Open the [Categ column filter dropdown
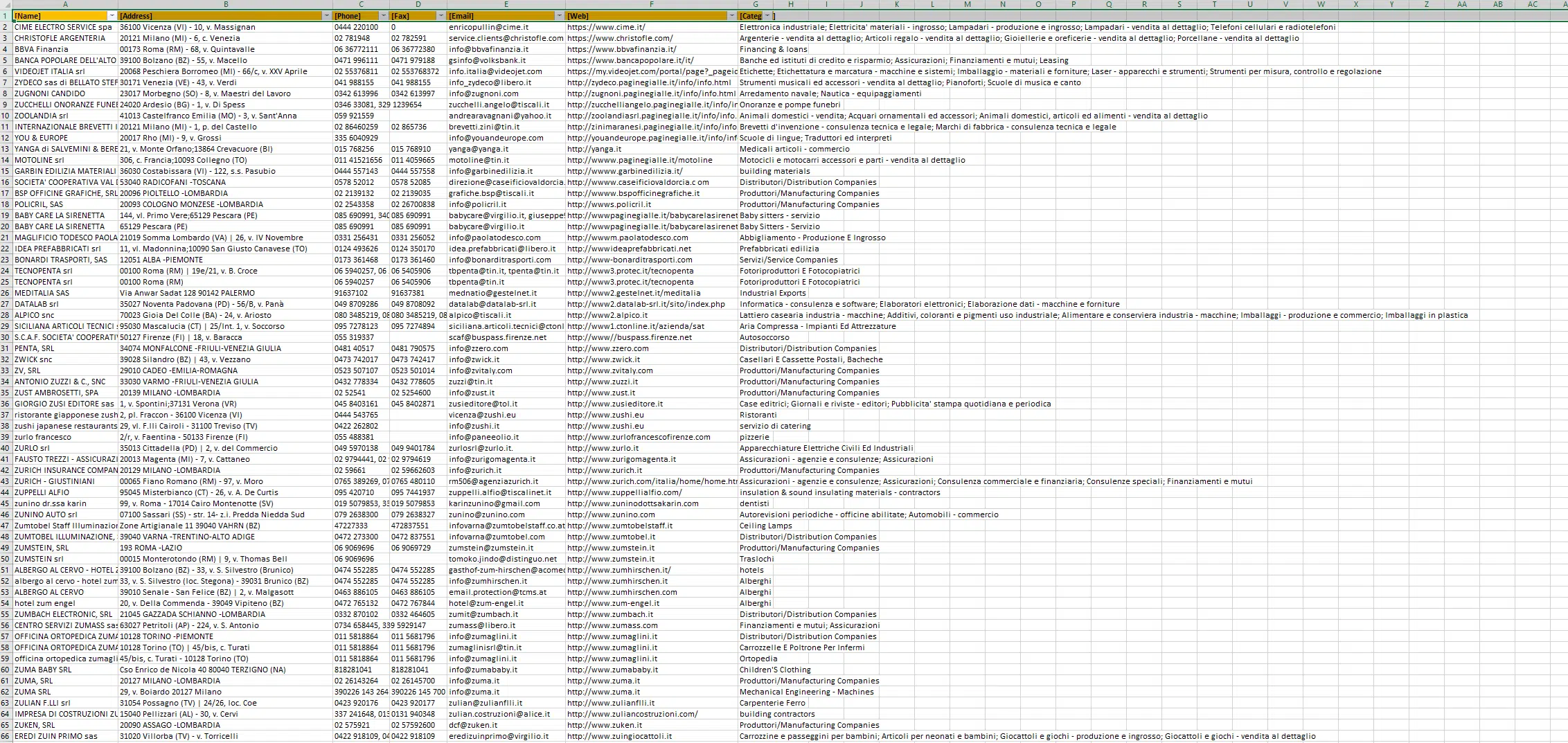The image size is (1568, 743). pos(767,16)
